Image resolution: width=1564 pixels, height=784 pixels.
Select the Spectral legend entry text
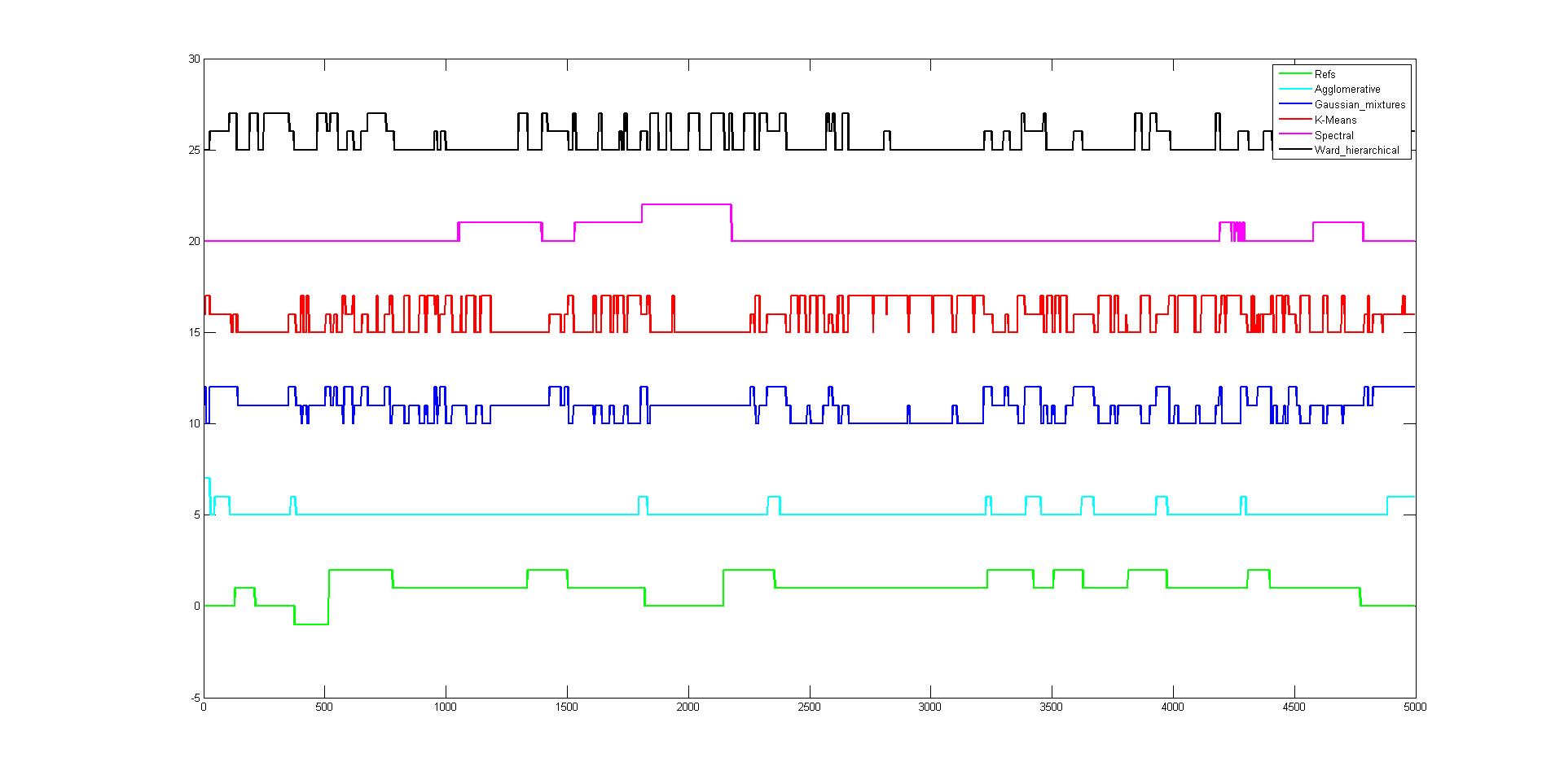pyautogui.click(x=1333, y=135)
